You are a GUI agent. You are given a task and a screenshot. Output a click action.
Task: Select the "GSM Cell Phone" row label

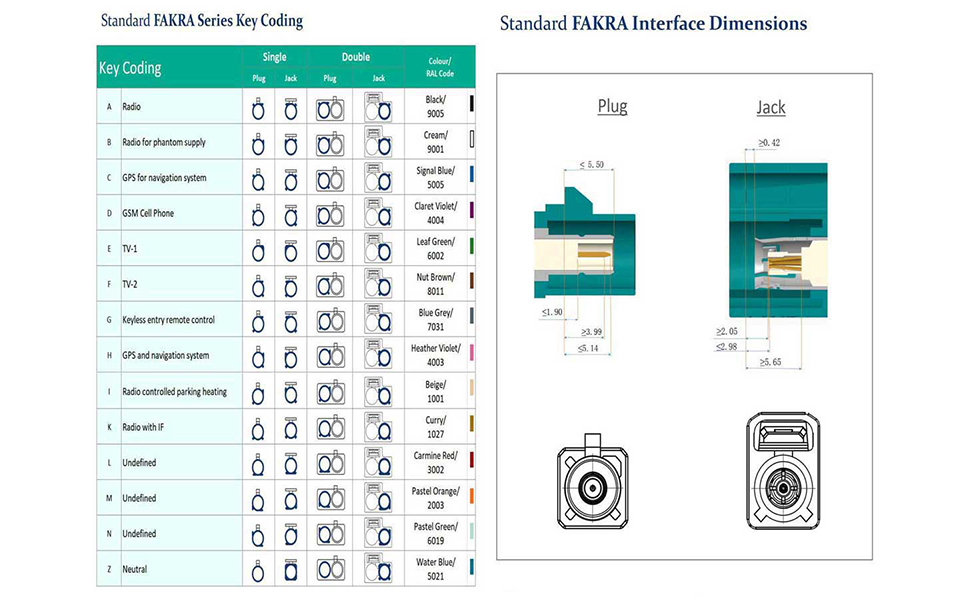click(x=148, y=213)
